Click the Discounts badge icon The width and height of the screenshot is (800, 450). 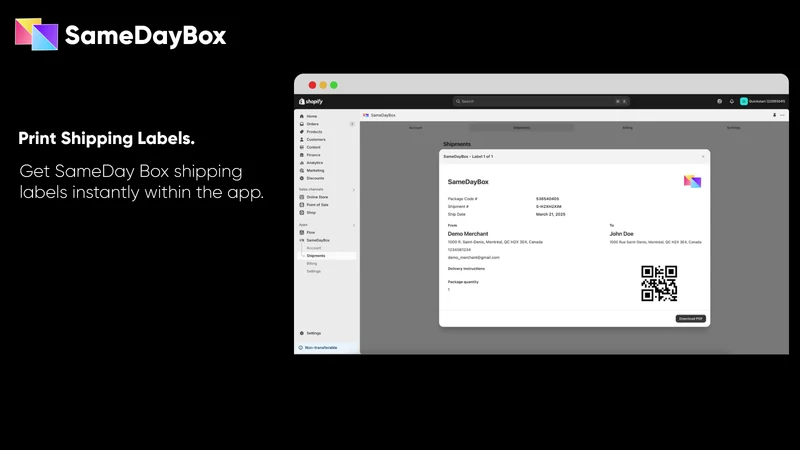click(x=302, y=178)
